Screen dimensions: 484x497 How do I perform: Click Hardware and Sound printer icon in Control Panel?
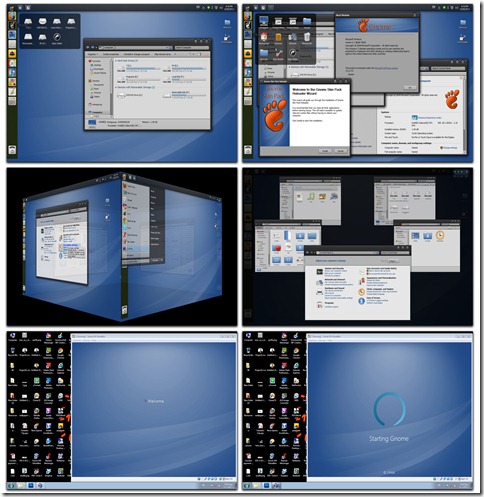pos(319,292)
